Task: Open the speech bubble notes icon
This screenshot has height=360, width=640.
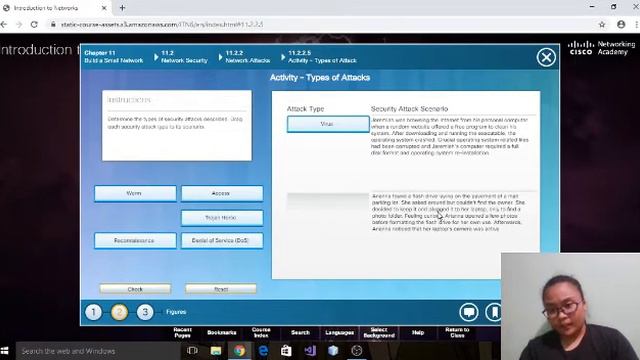Action: coord(469,312)
